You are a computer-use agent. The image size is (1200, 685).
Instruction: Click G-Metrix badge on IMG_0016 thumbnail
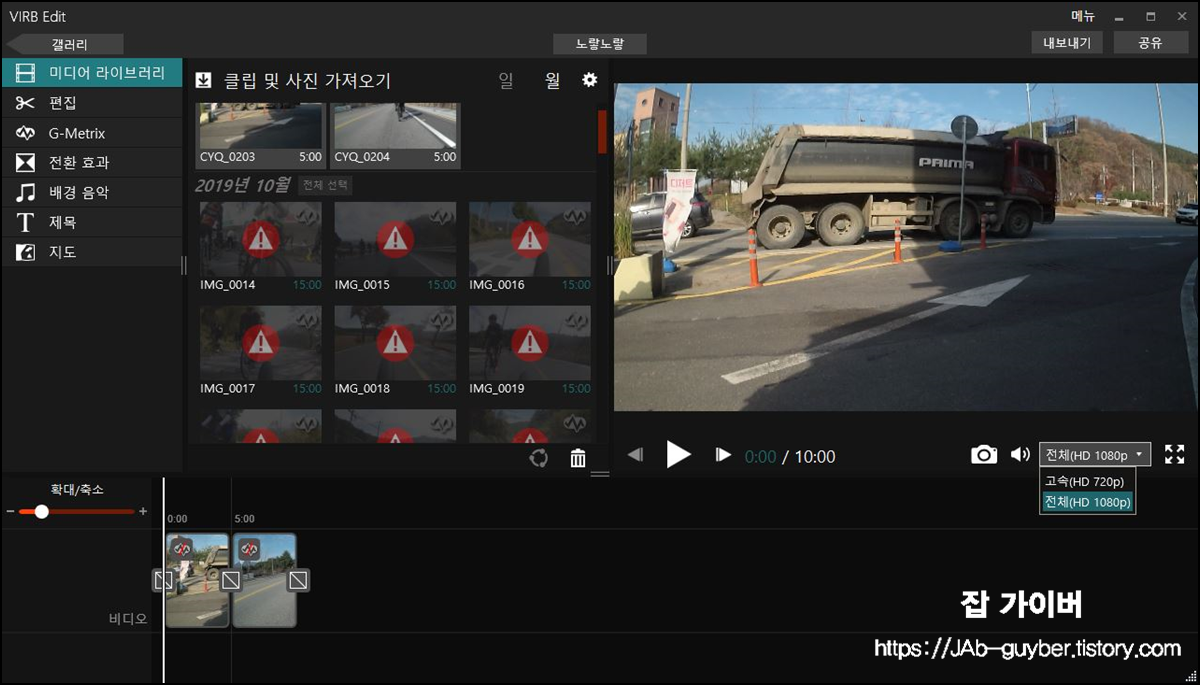(x=577, y=215)
